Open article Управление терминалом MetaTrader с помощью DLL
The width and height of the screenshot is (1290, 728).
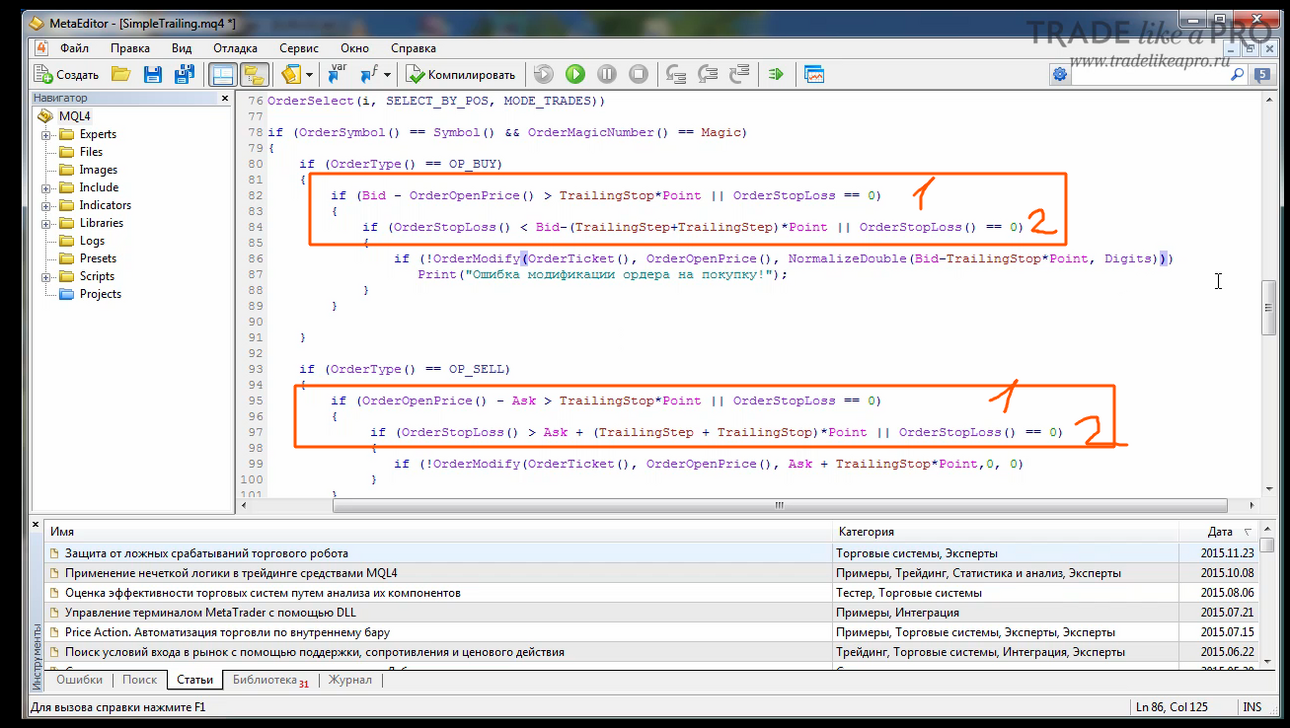pos(210,612)
